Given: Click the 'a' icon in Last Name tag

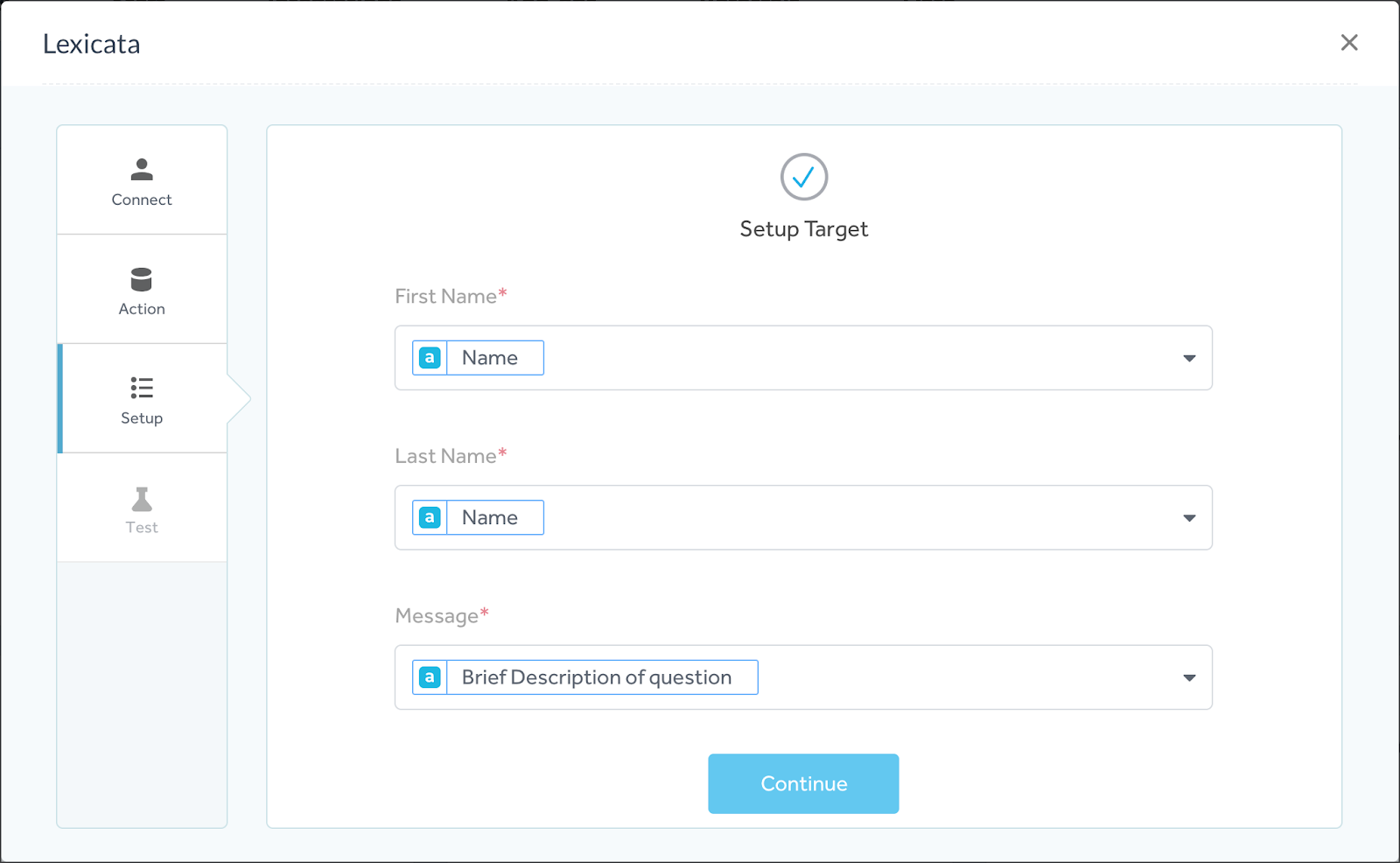Looking at the screenshot, I should tap(430, 518).
